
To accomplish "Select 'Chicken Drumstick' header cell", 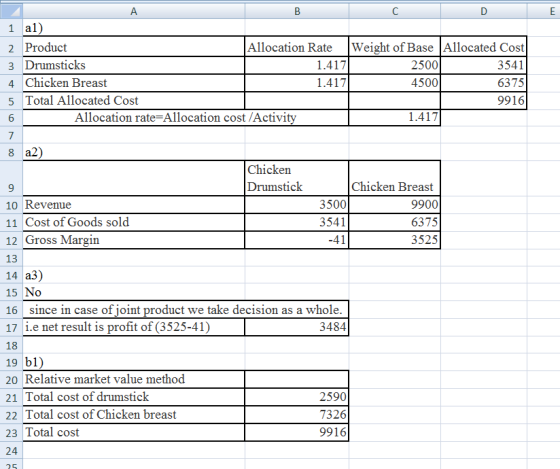I will point(297,178).
